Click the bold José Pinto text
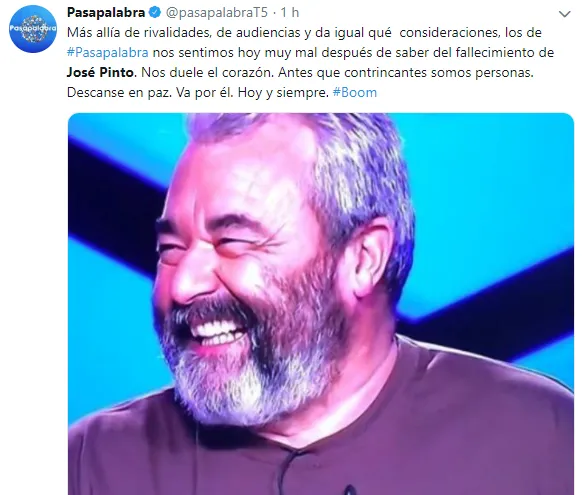Viewport: 582px width, 495px height. pyautogui.click(x=100, y=72)
